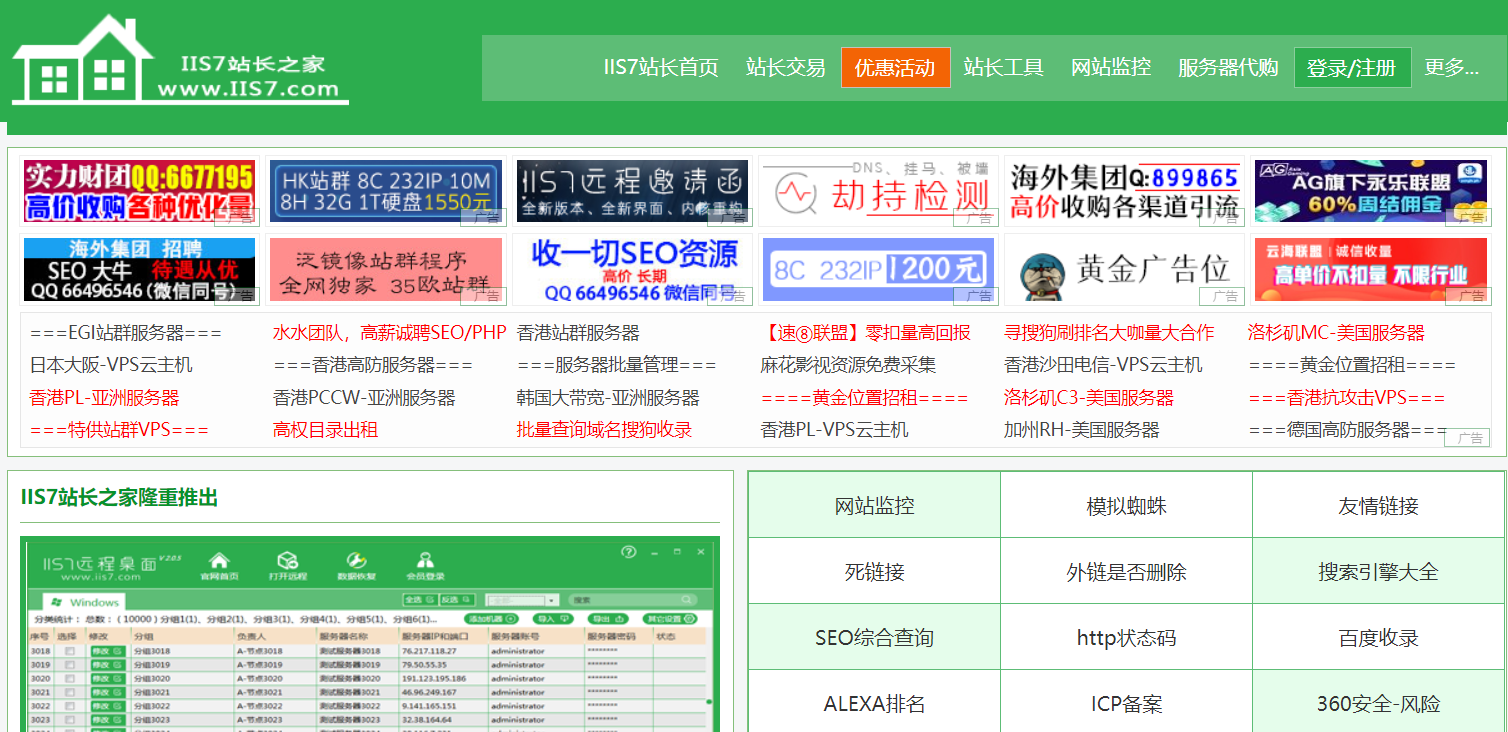Open the 韩国大带宽-亚洲服务器 link
This screenshot has height=732, width=1508.
[x=608, y=398]
